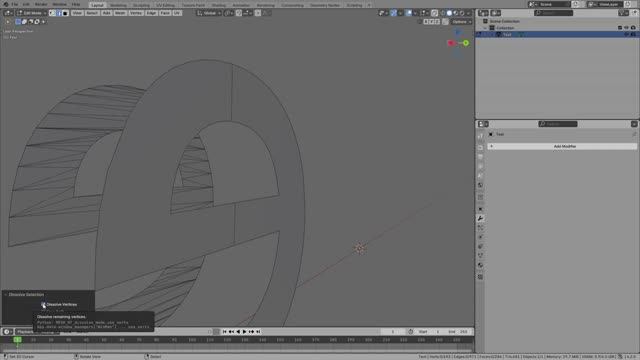Viewport: 640px width, 360px height.
Task: Open the Help menu
Action: tap(76, 4)
